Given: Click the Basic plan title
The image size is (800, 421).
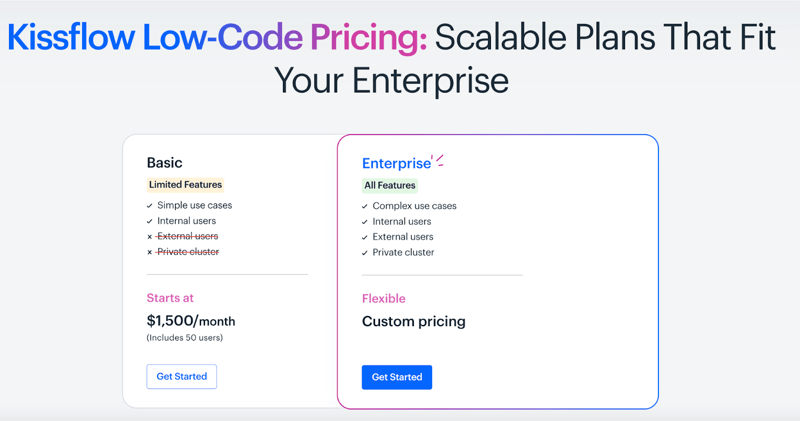Looking at the screenshot, I should tap(165, 163).
